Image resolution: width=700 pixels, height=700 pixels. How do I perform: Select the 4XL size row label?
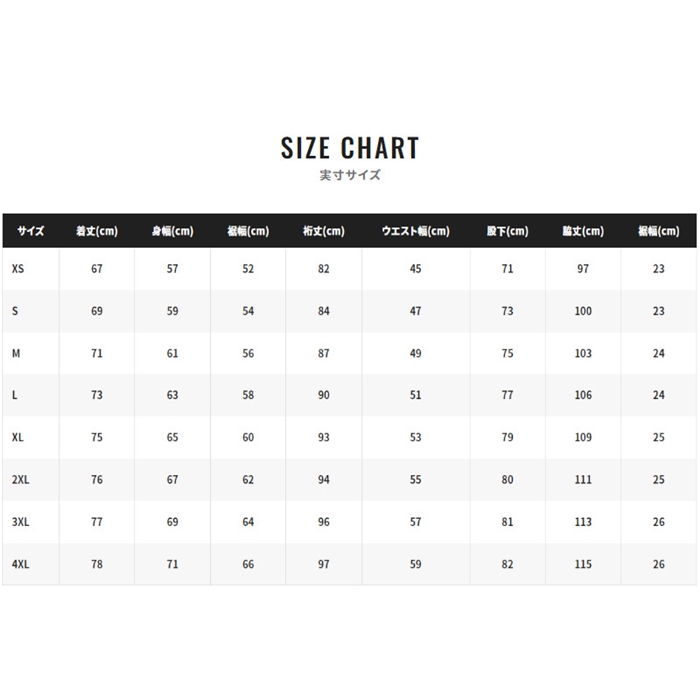pyautogui.click(x=20, y=564)
